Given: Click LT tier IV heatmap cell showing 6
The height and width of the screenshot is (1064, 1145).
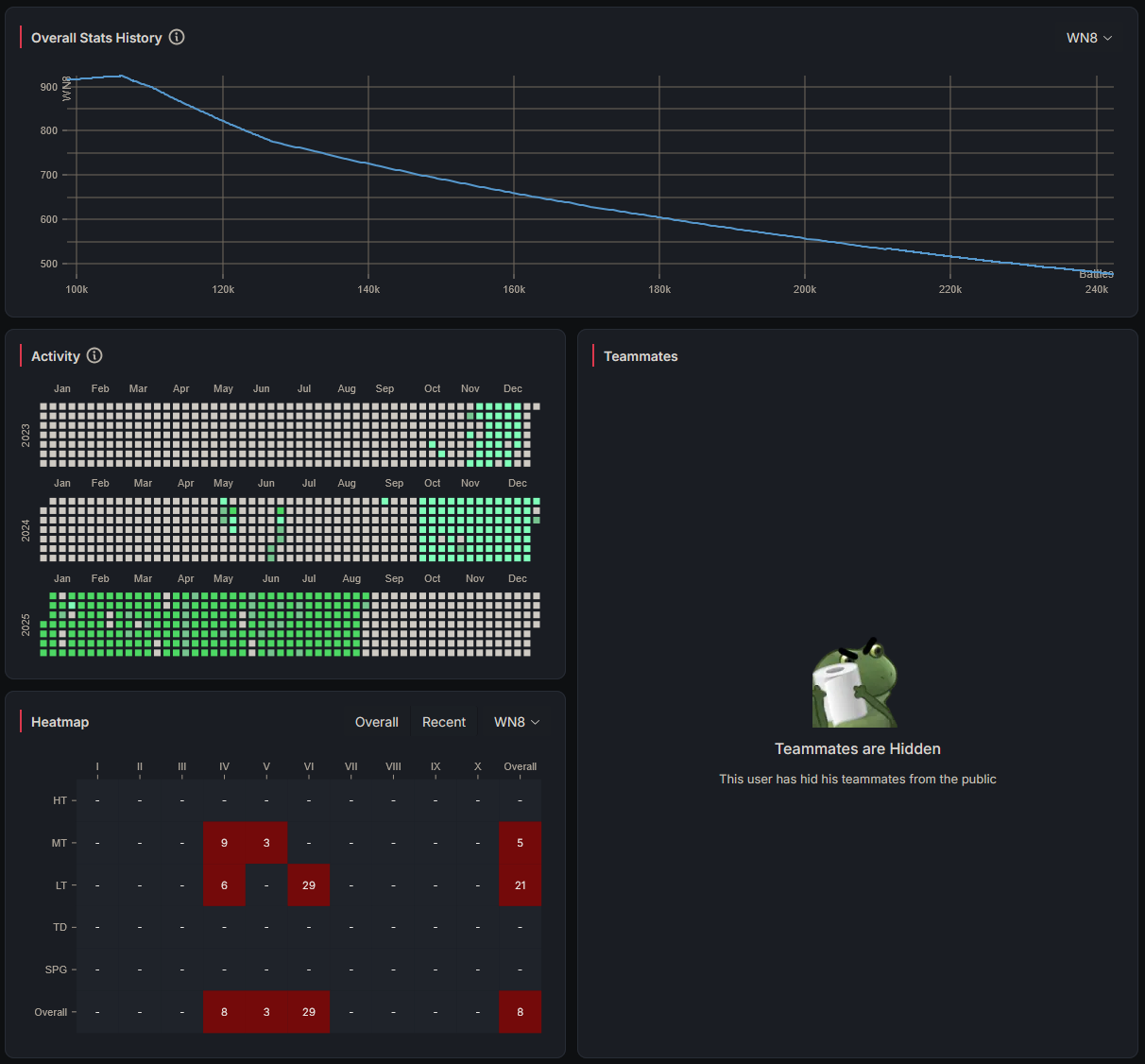Looking at the screenshot, I should (224, 885).
